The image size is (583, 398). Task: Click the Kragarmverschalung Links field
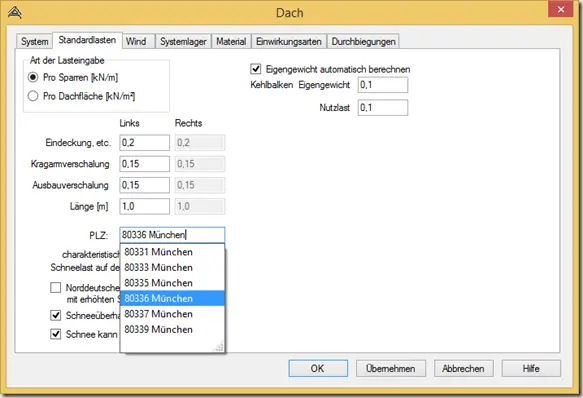pos(144,164)
